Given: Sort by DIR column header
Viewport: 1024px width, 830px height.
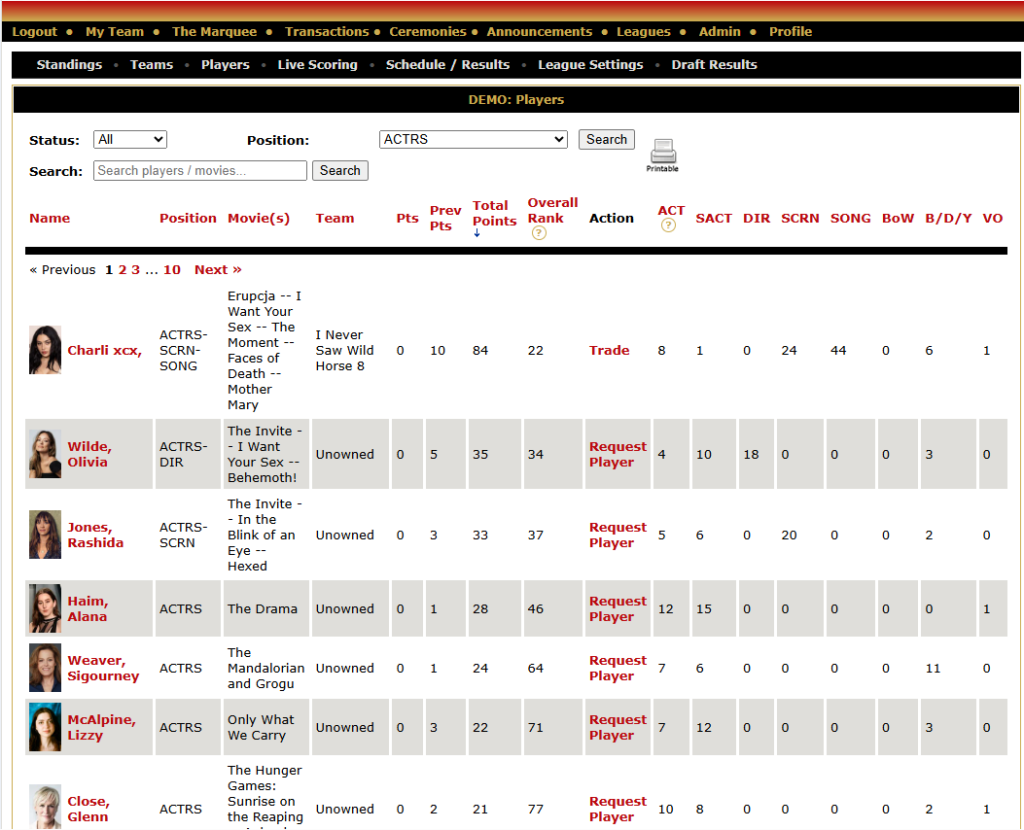Looking at the screenshot, I should click(x=756, y=218).
